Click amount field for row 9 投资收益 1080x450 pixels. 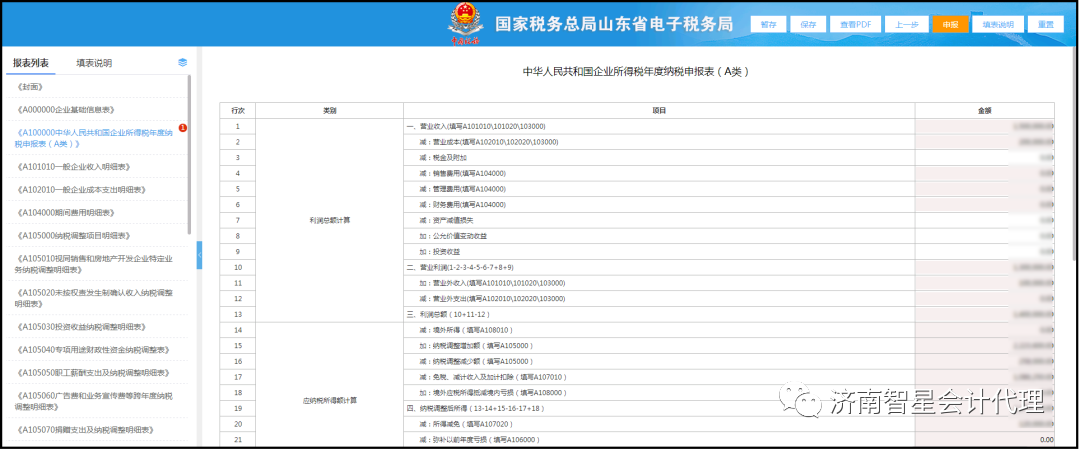[x=984, y=252]
